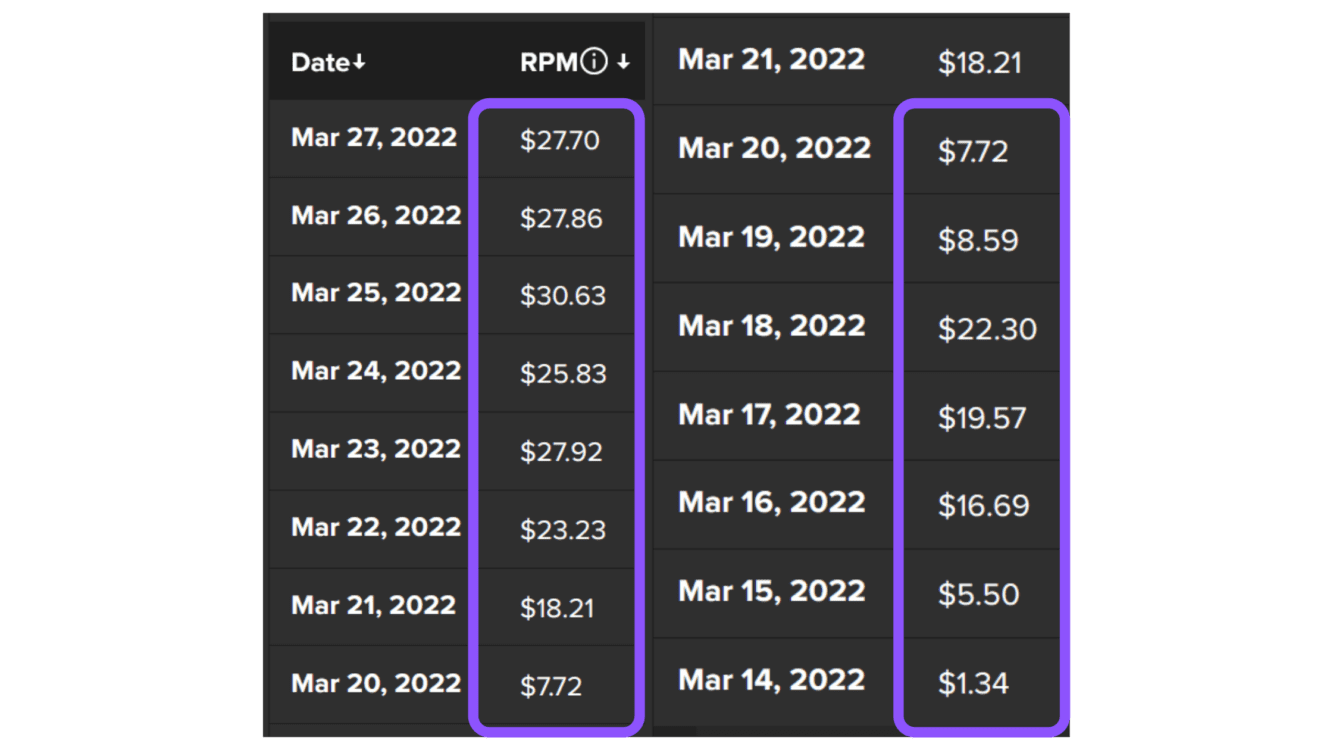The height and width of the screenshot is (750, 1333).
Task: Click the Mar 27, 2022 row date
Action: coord(374,137)
